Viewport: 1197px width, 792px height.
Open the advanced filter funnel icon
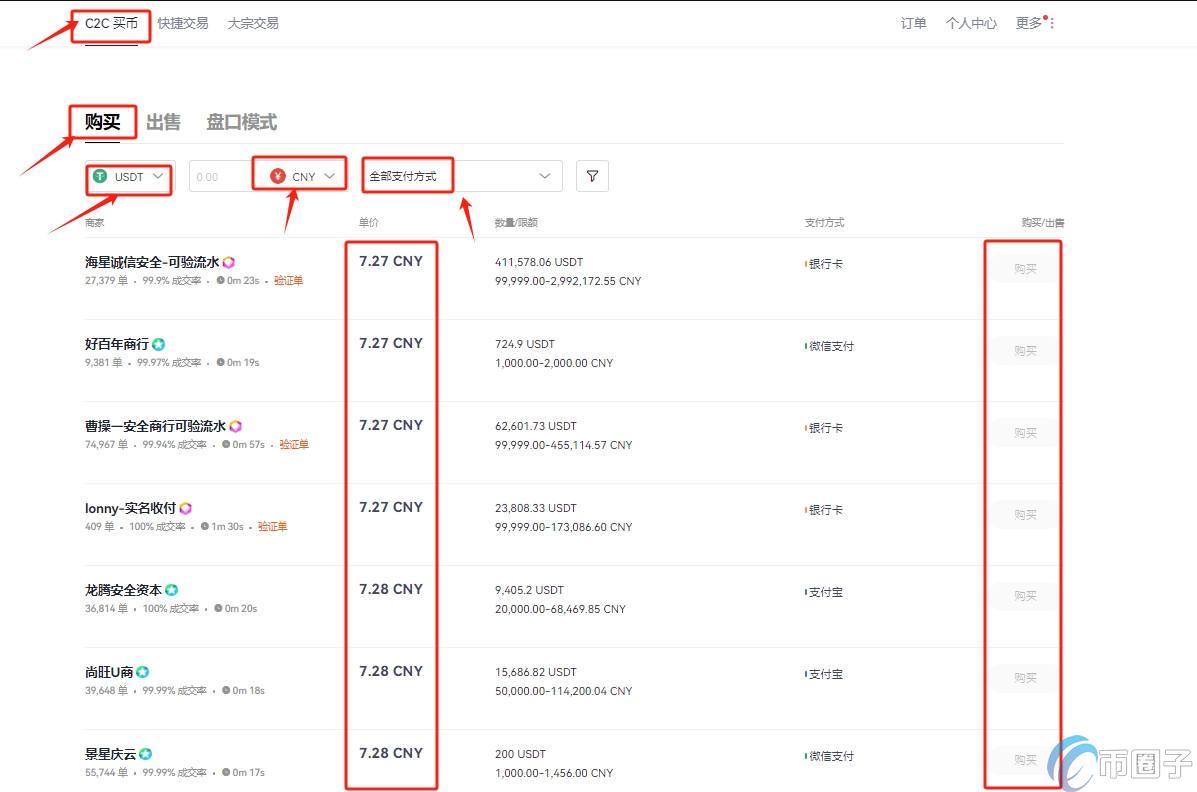(592, 175)
